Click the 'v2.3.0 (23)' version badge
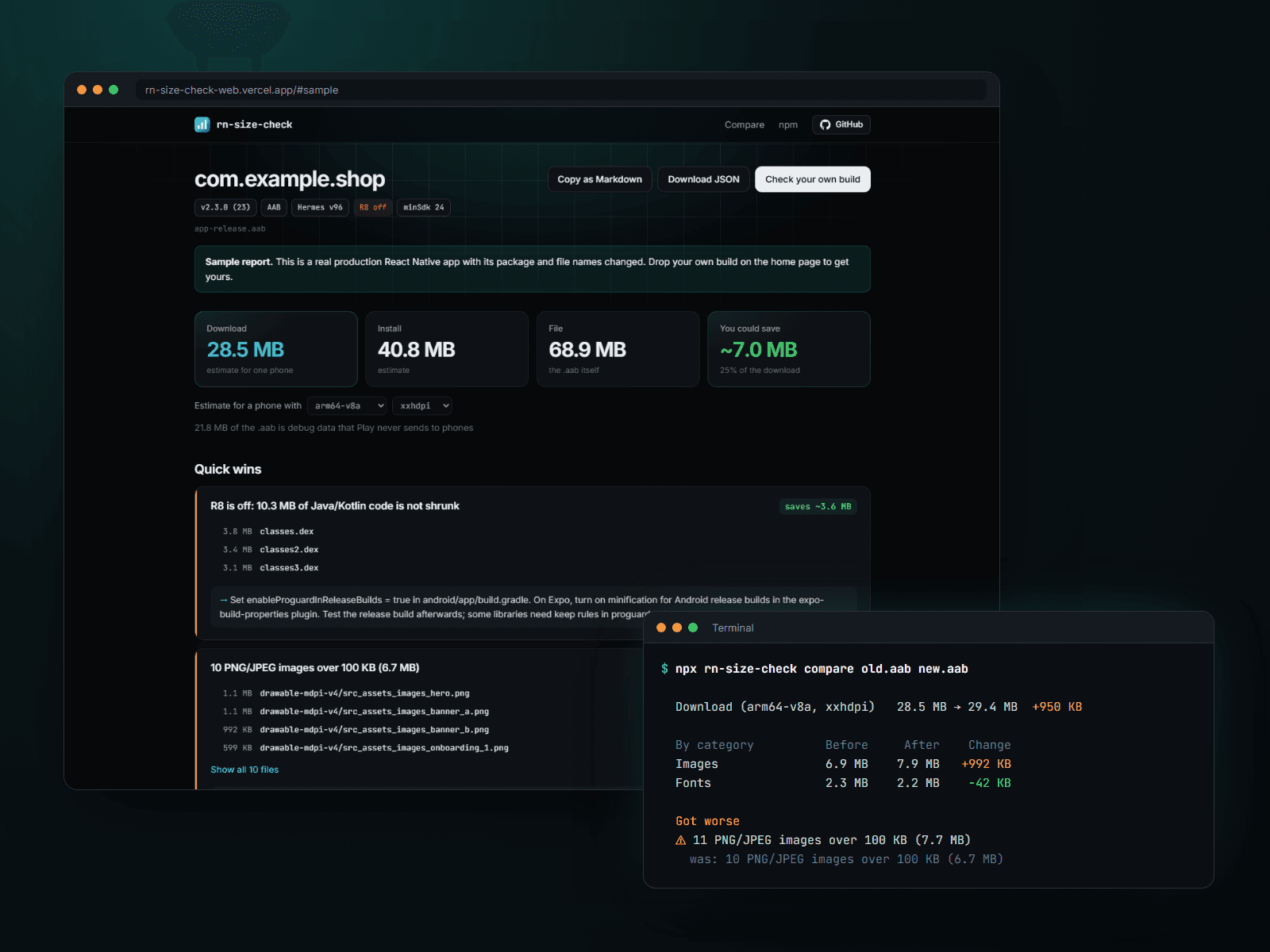This screenshot has height=952, width=1270. pyautogui.click(x=225, y=207)
